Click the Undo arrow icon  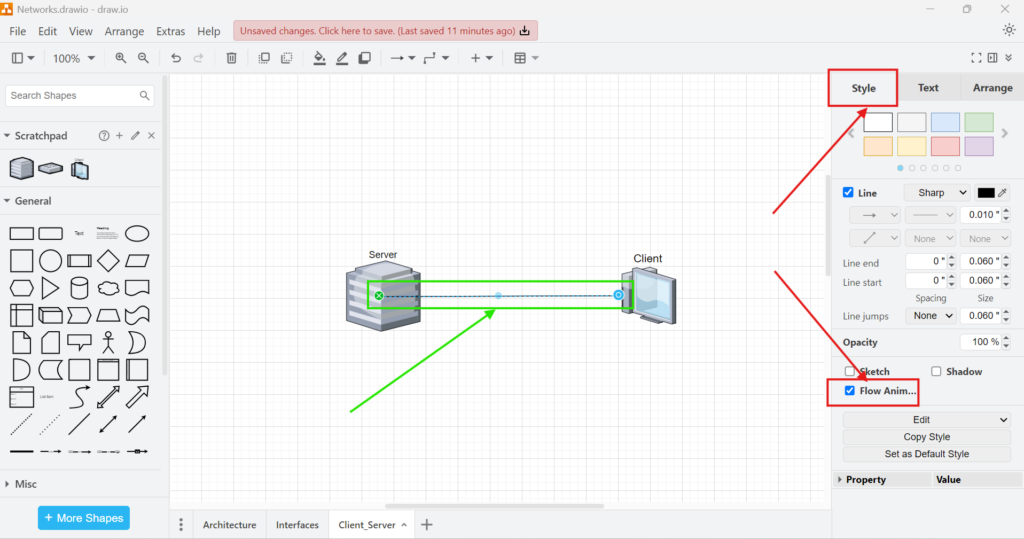tap(176, 58)
